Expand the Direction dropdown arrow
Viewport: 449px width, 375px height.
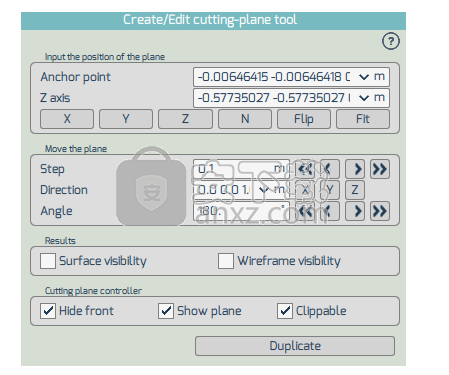pyautogui.click(x=263, y=190)
